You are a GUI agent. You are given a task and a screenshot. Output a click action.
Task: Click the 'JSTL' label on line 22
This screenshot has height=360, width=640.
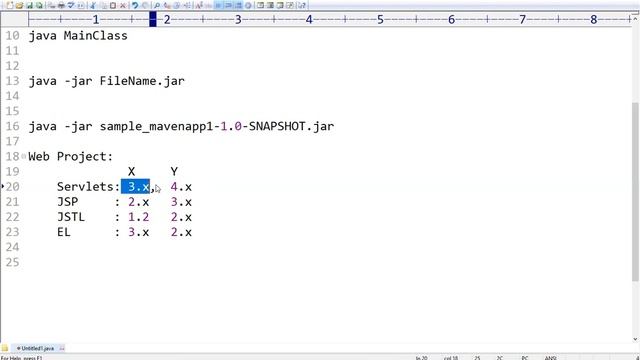[x=71, y=217]
